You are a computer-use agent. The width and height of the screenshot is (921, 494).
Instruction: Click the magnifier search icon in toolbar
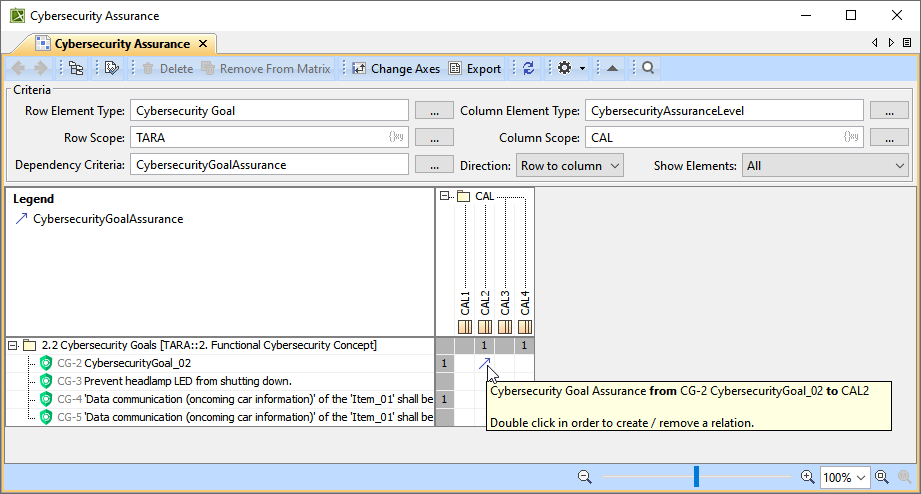point(648,69)
